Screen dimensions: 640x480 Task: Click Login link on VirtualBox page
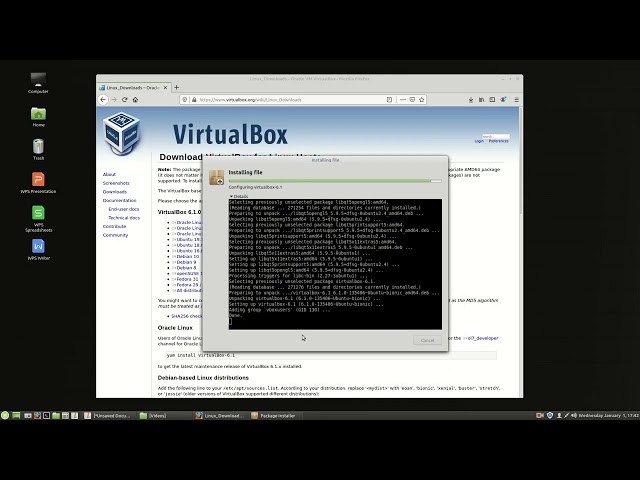click(x=479, y=141)
